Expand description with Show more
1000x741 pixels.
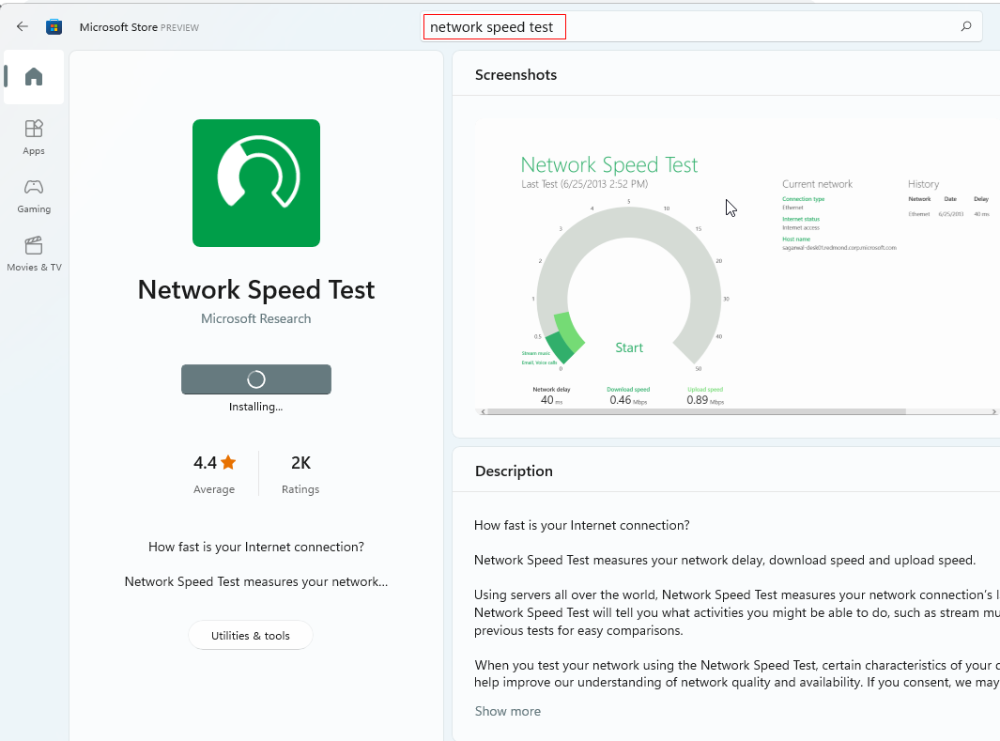click(508, 711)
